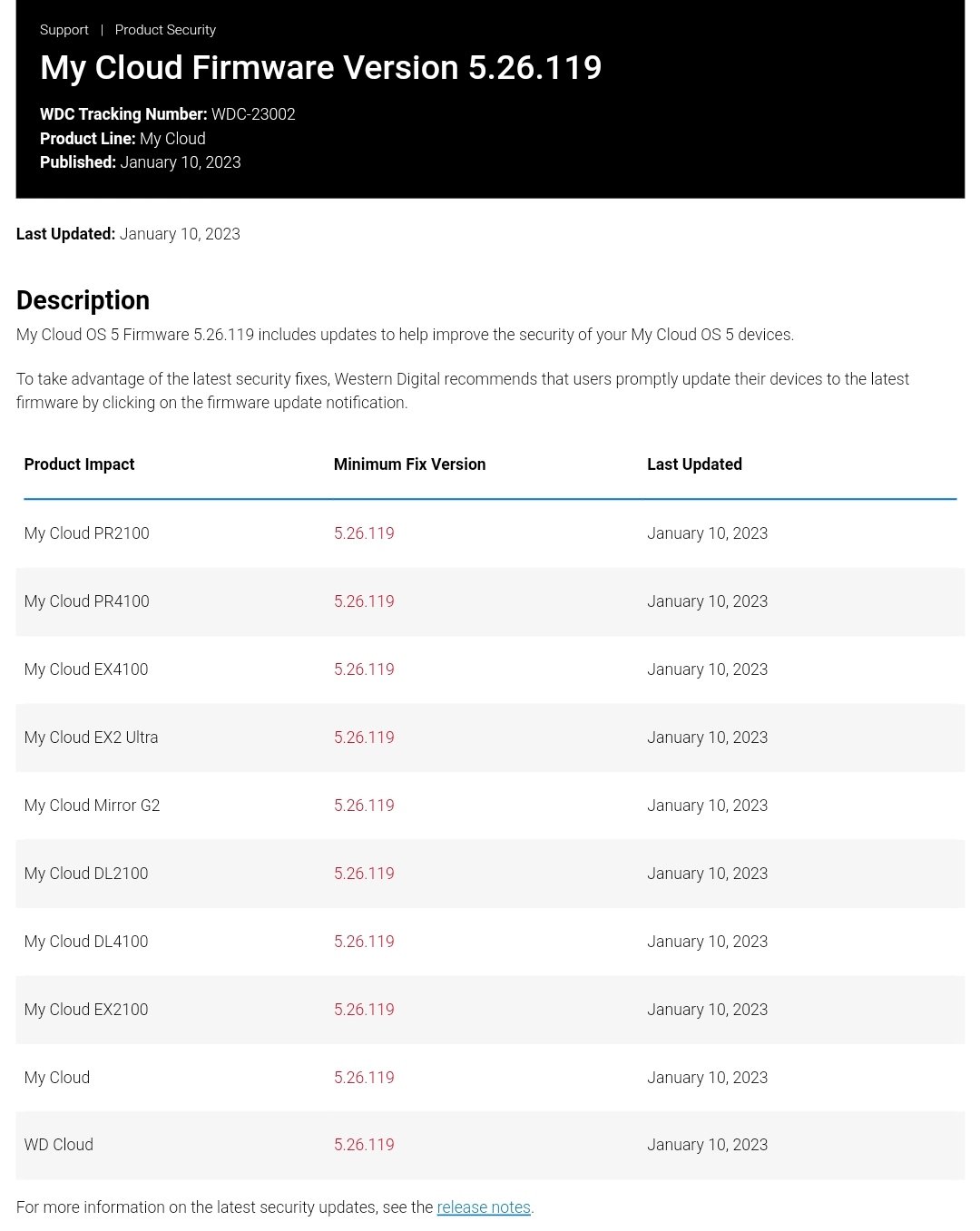Viewport: 980px width, 1231px height.
Task: Click the My Cloud EX2 Ultra product name
Action: [x=91, y=738]
